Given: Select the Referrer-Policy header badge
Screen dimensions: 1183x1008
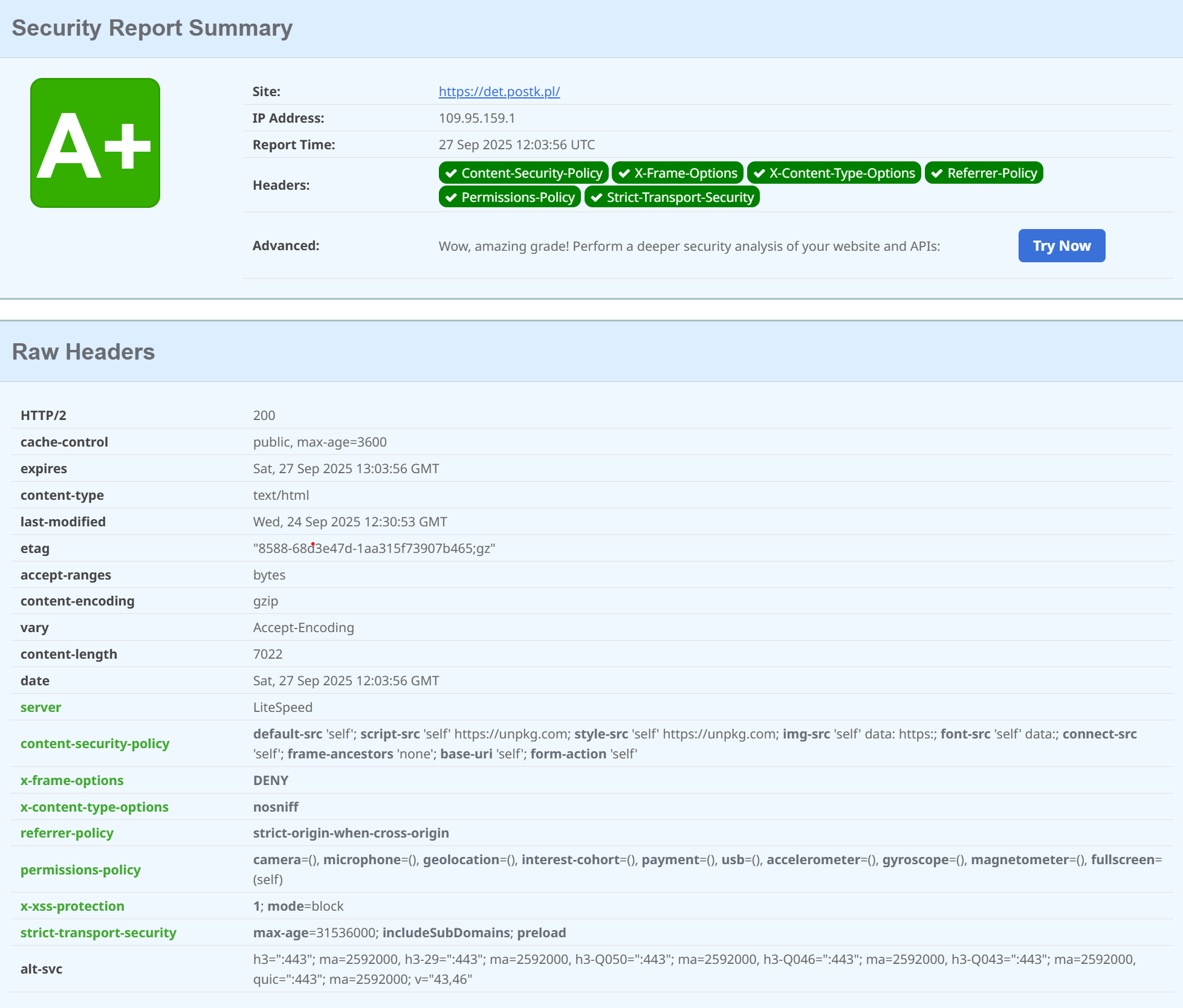Looking at the screenshot, I should (x=984, y=173).
